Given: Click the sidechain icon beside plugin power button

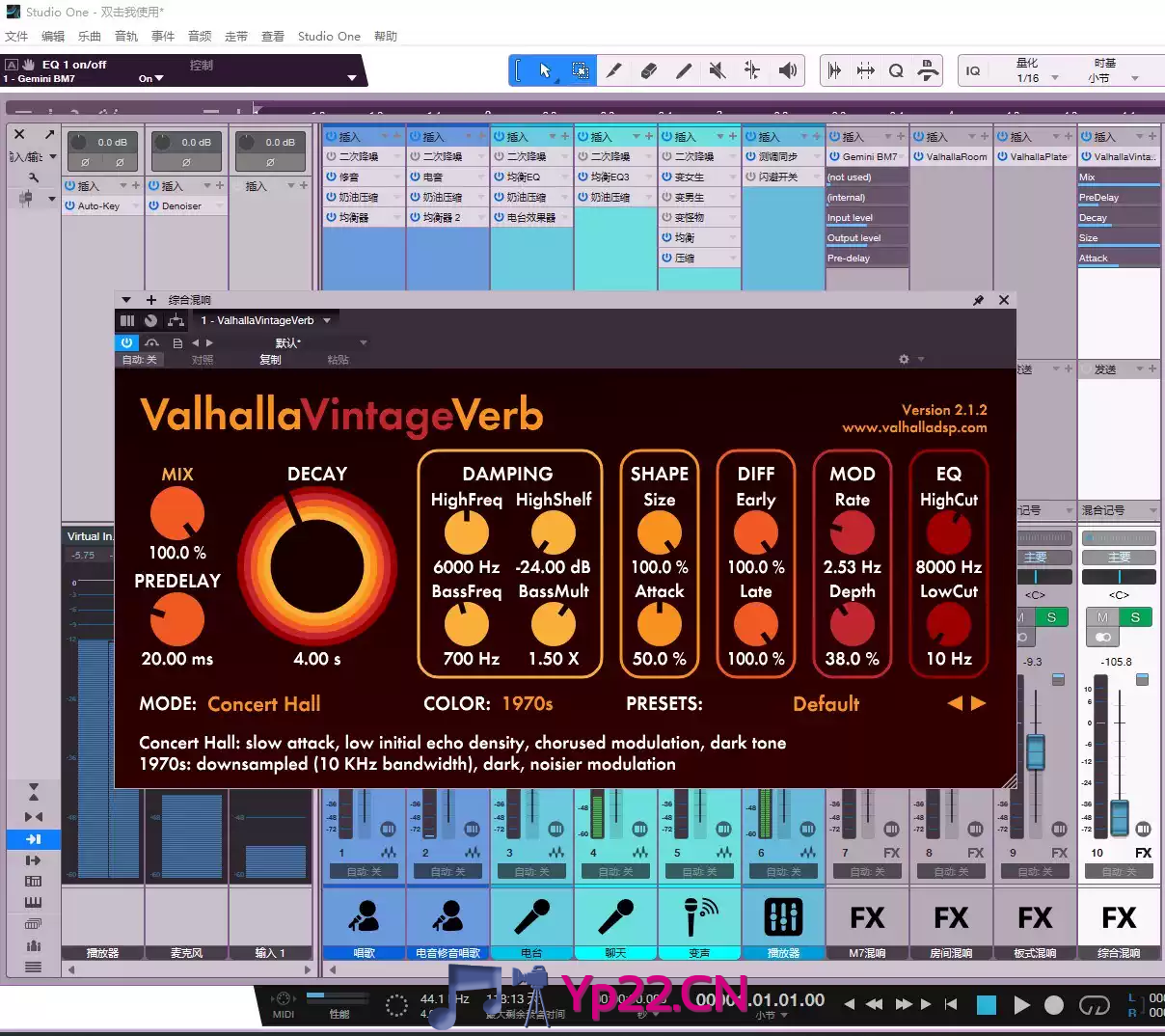Looking at the screenshot, I should tap(152, 342).
